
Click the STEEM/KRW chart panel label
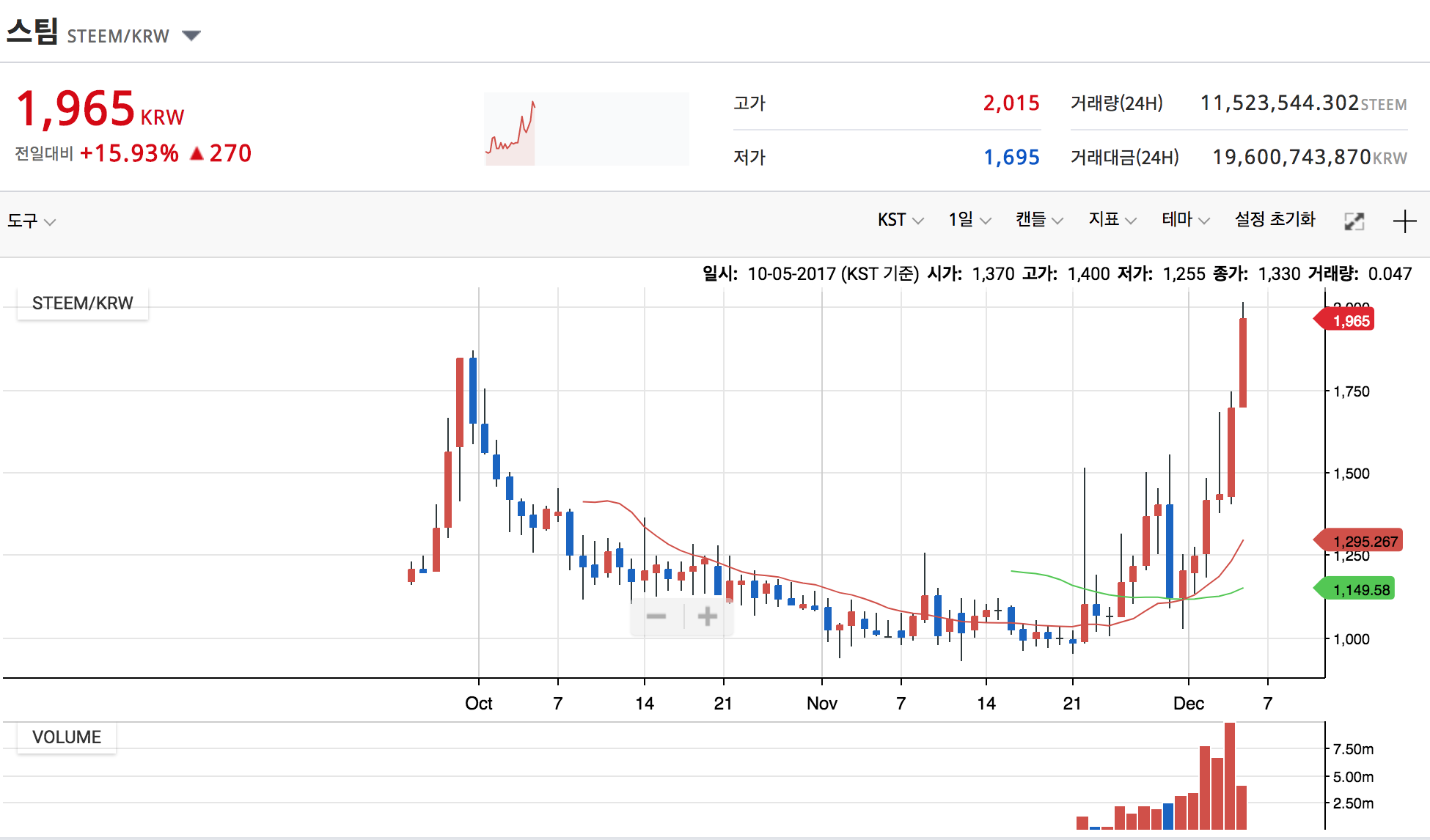click(83, 303)
